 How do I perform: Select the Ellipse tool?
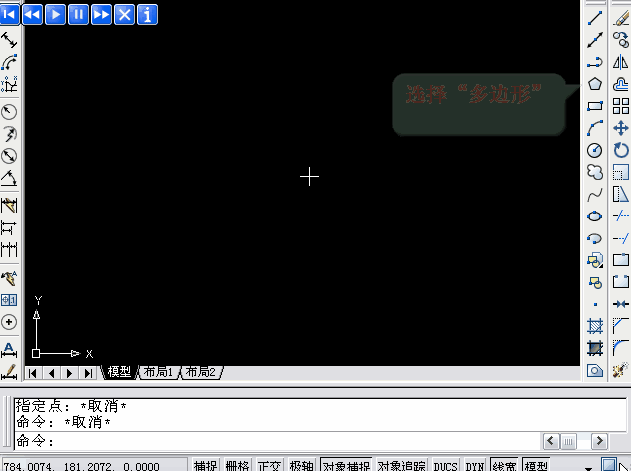click(x=594, y=216)
